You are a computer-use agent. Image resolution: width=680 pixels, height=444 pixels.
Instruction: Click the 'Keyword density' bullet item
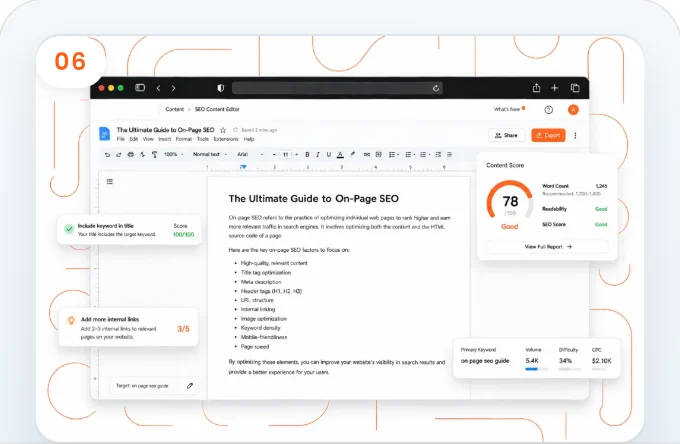[x=261, y=328]
